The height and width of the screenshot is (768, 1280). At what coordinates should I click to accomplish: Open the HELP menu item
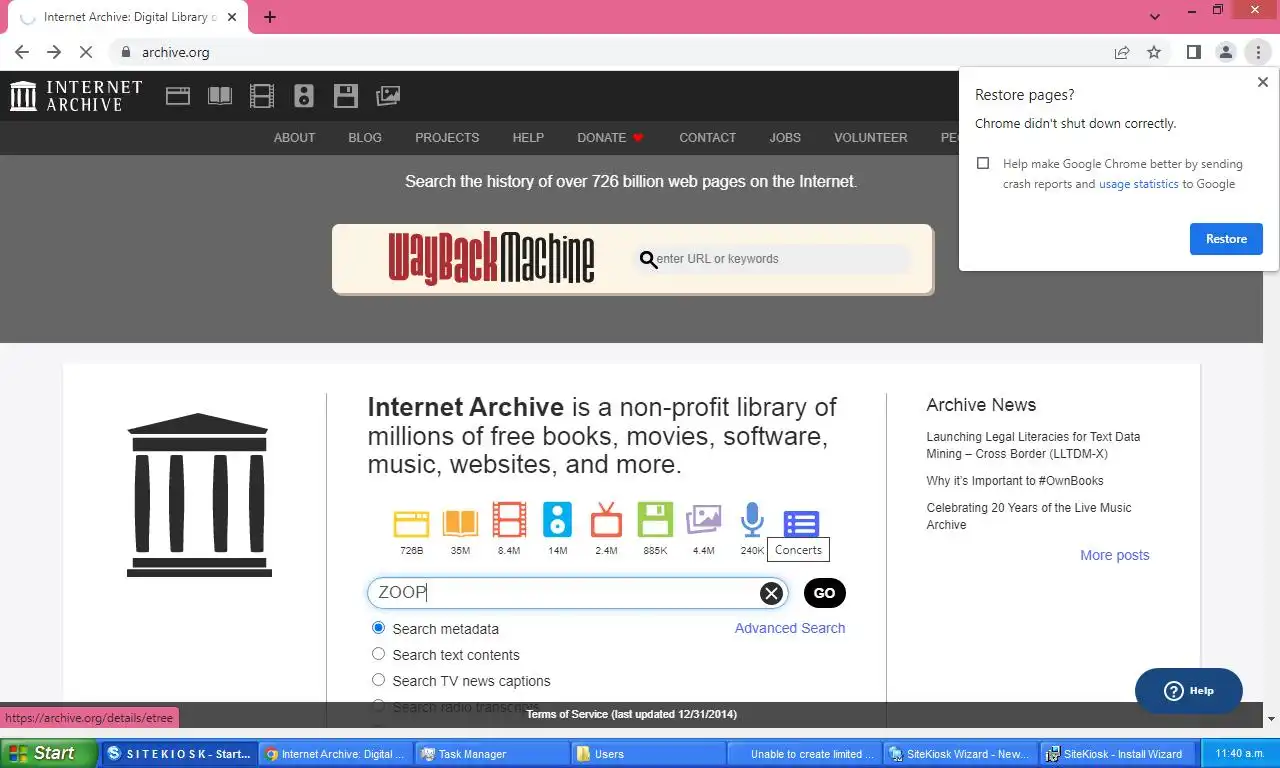tap(528, 138)
